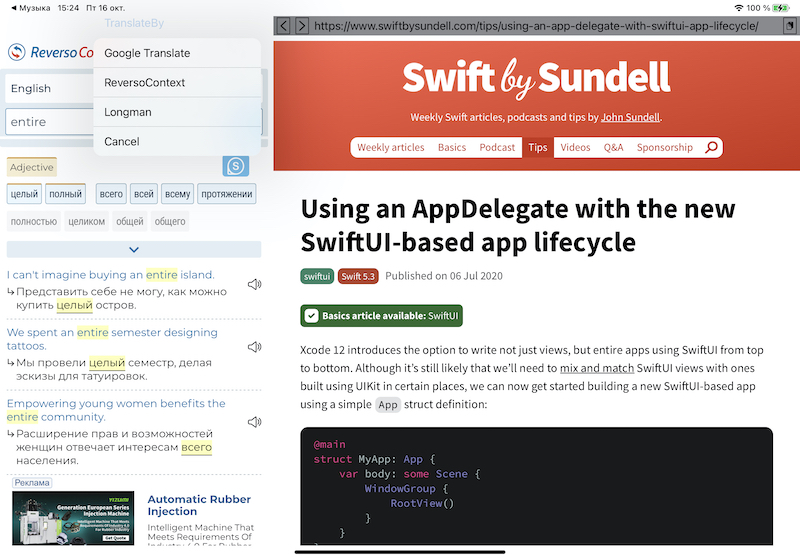The image size is (800, 559).
Task: Choose Google Translate from the popup menu
Action: [x=147, y=53]
